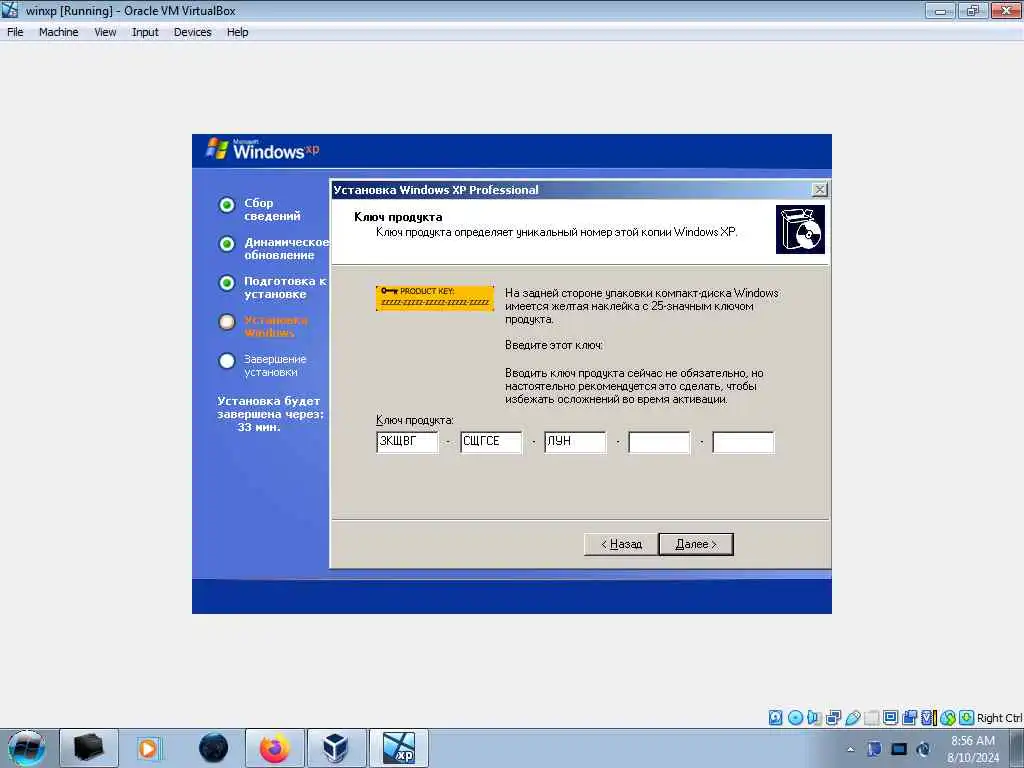Click the first product key field ЗКЩВГ
Screen dimensions: 1024x768
[408, 442]
